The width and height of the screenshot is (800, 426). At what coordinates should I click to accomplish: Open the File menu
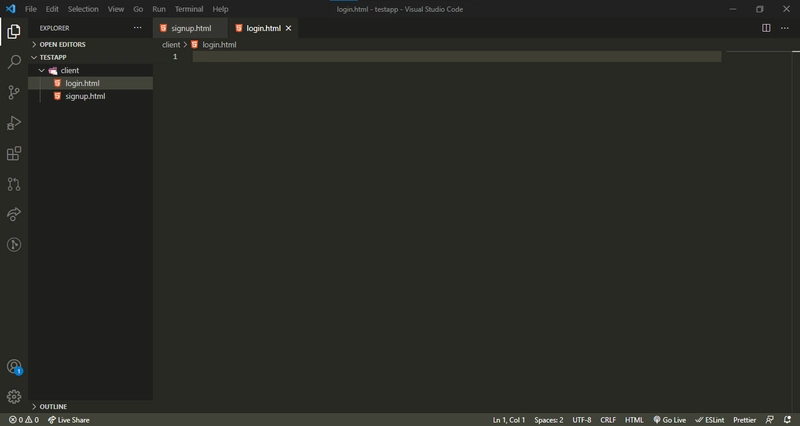tap(31, 9)
